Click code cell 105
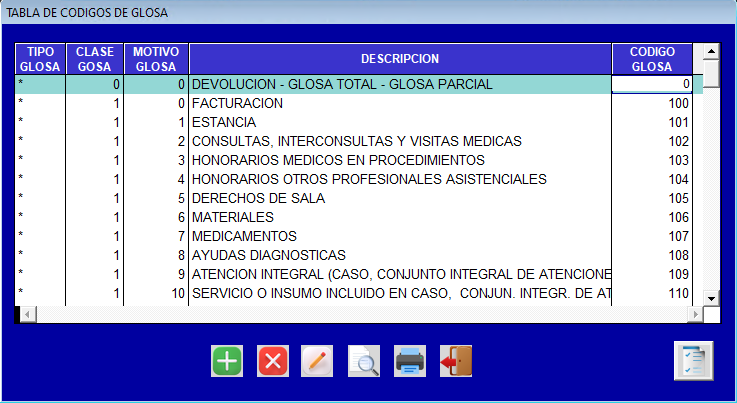This screenshot has height=403, width=737. pyautogui.click(x=652, y=198)
